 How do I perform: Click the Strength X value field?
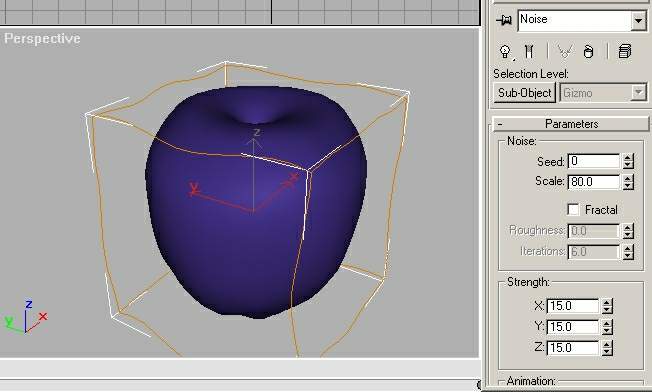click(x=573, y=306)
